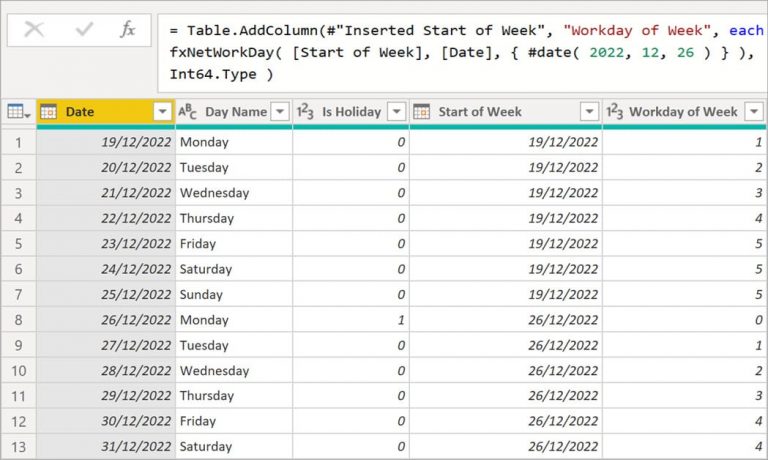The image size is (768, 460).
Task: Click Day Name cell Monday in row 8
Action: (x=234, y=320)
